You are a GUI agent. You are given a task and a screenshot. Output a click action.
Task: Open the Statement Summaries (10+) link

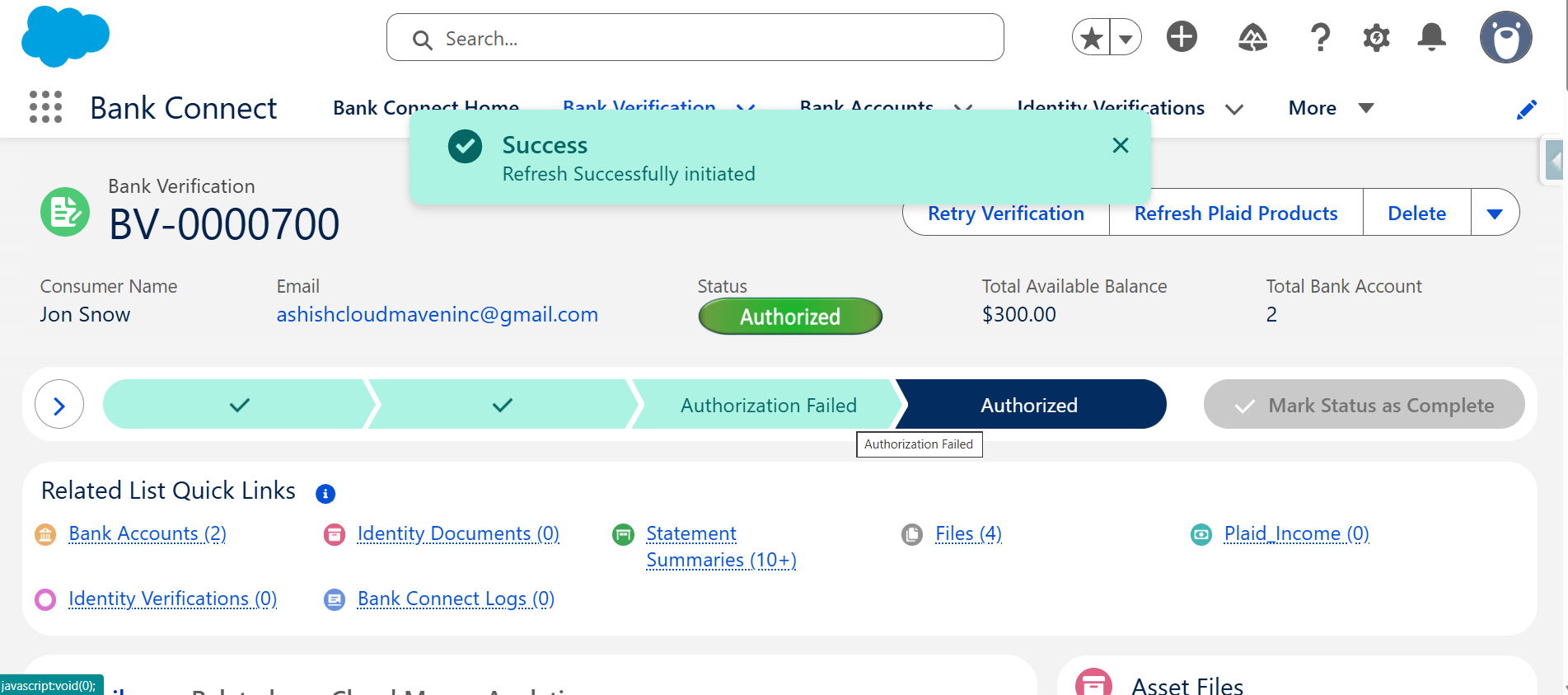pyautogui.click(x=721, y=547)
